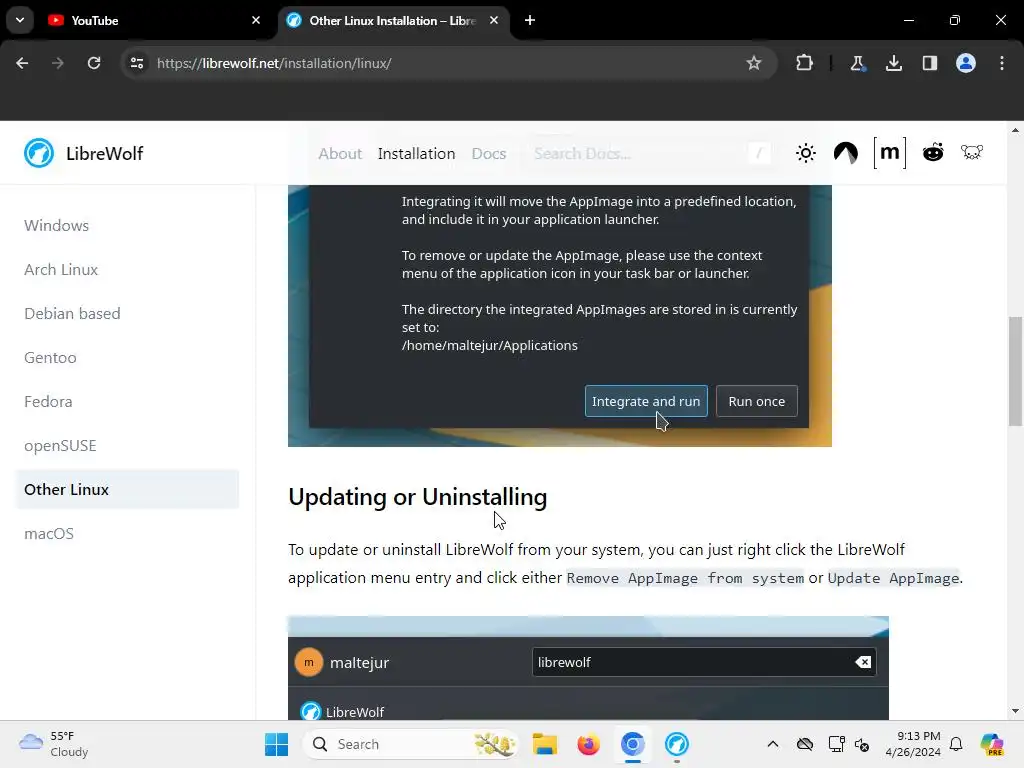Select openSUSE in the sidebar

60,446
